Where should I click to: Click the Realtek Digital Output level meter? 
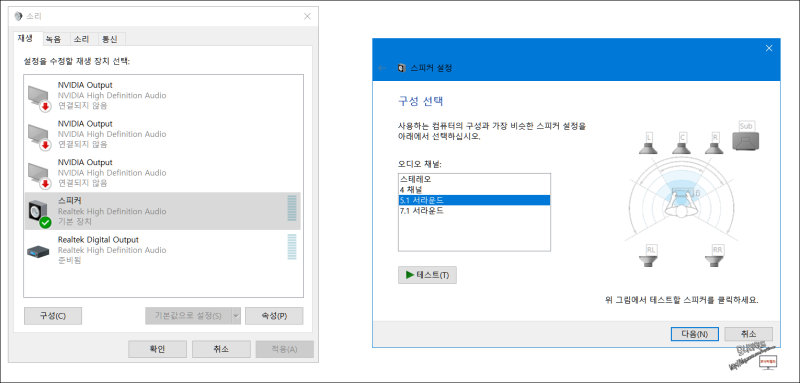click(x=292, y=247)
